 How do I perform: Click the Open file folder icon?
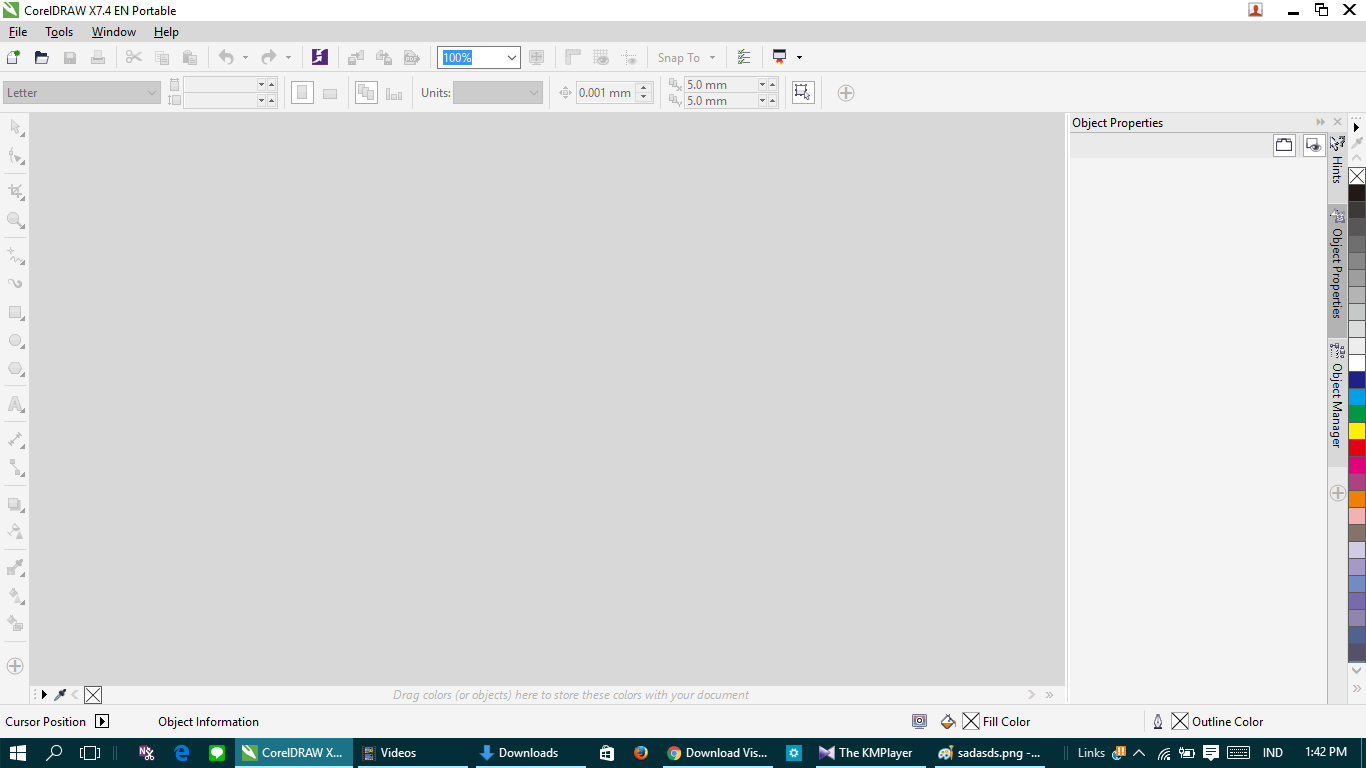point(42,57)
